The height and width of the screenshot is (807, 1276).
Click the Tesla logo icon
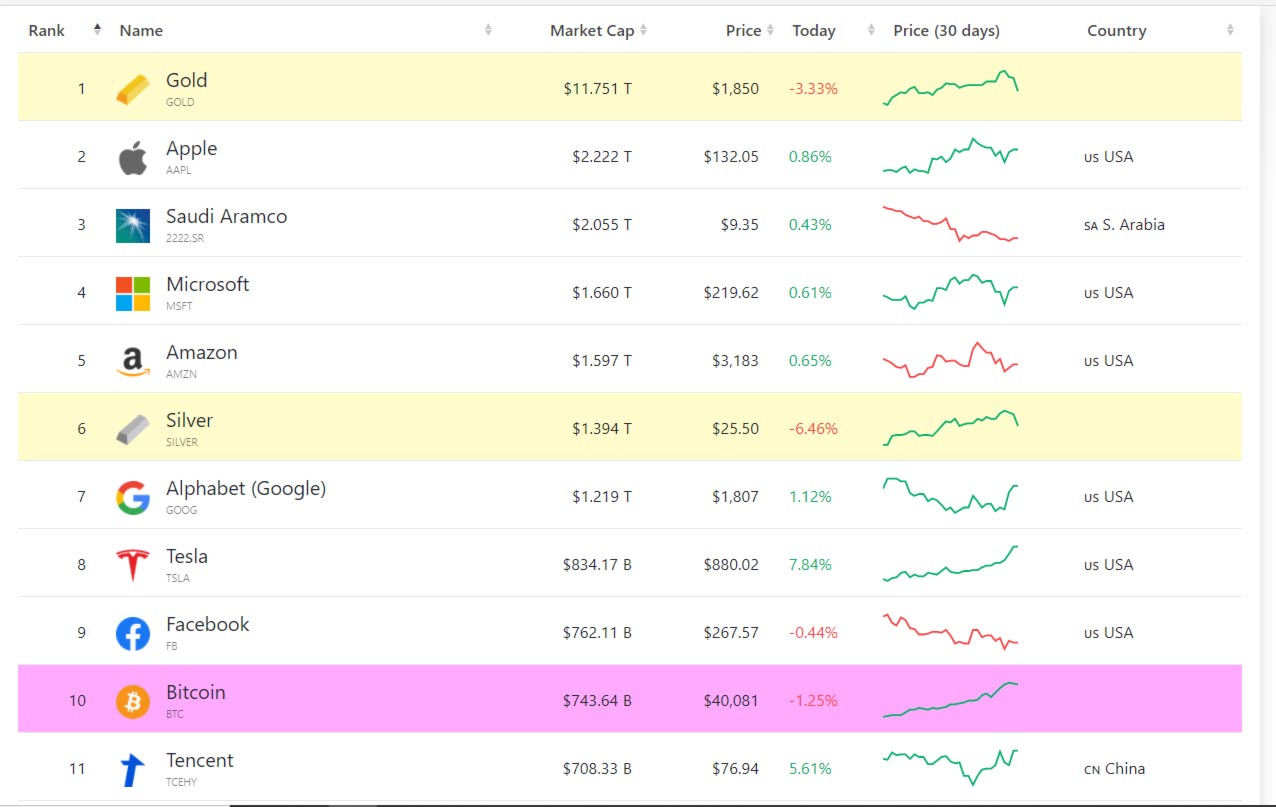[133, 566]
